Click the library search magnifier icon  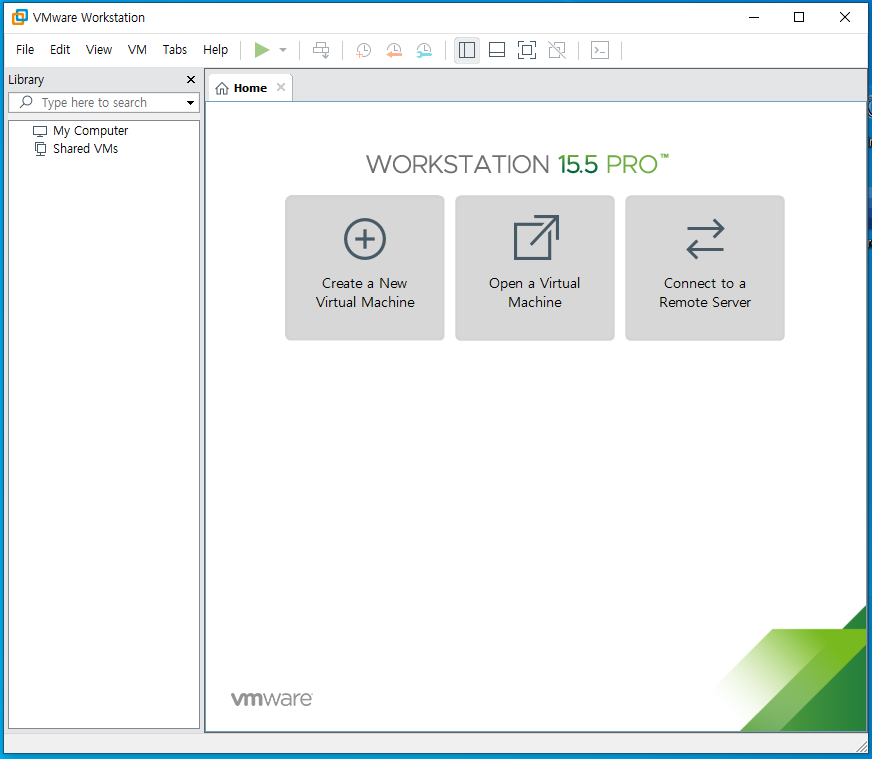point(26,102)
